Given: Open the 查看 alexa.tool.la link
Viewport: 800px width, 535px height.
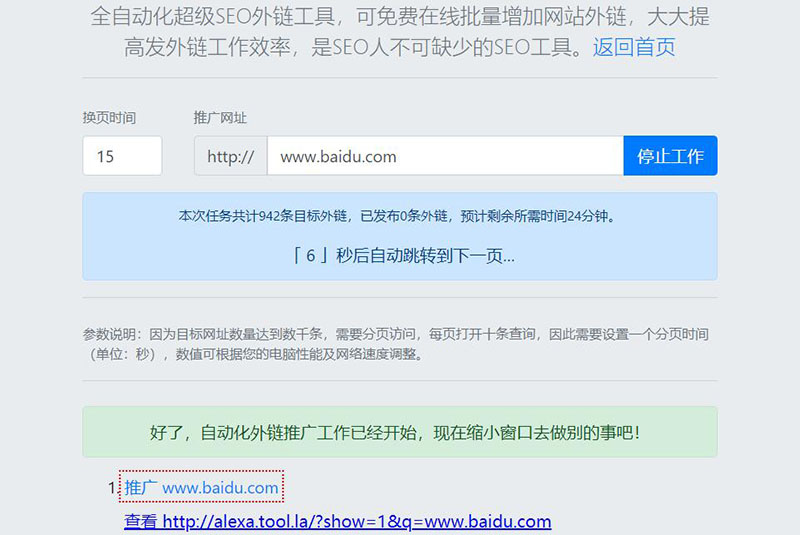Looking at the screenshot, I should [337, 521].
